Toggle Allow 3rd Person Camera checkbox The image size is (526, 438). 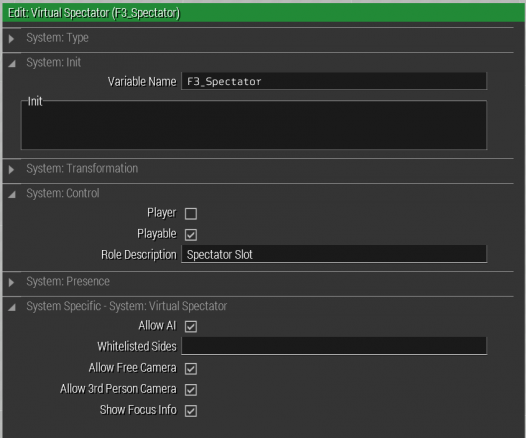(191, 389)
